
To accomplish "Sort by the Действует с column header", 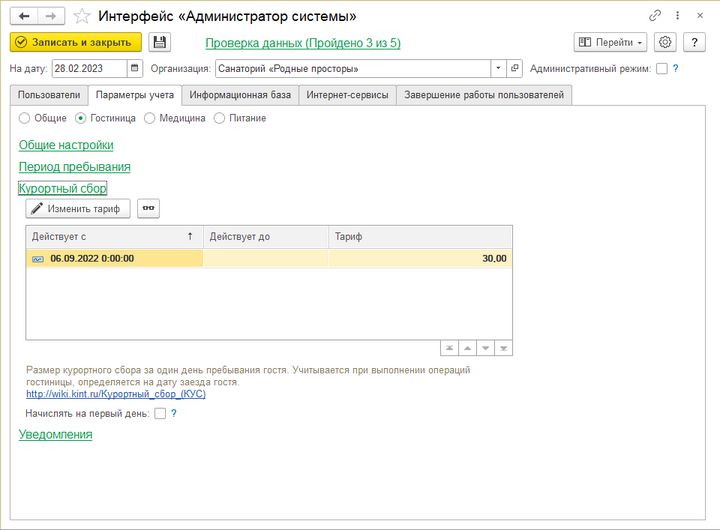I will 114,237.
